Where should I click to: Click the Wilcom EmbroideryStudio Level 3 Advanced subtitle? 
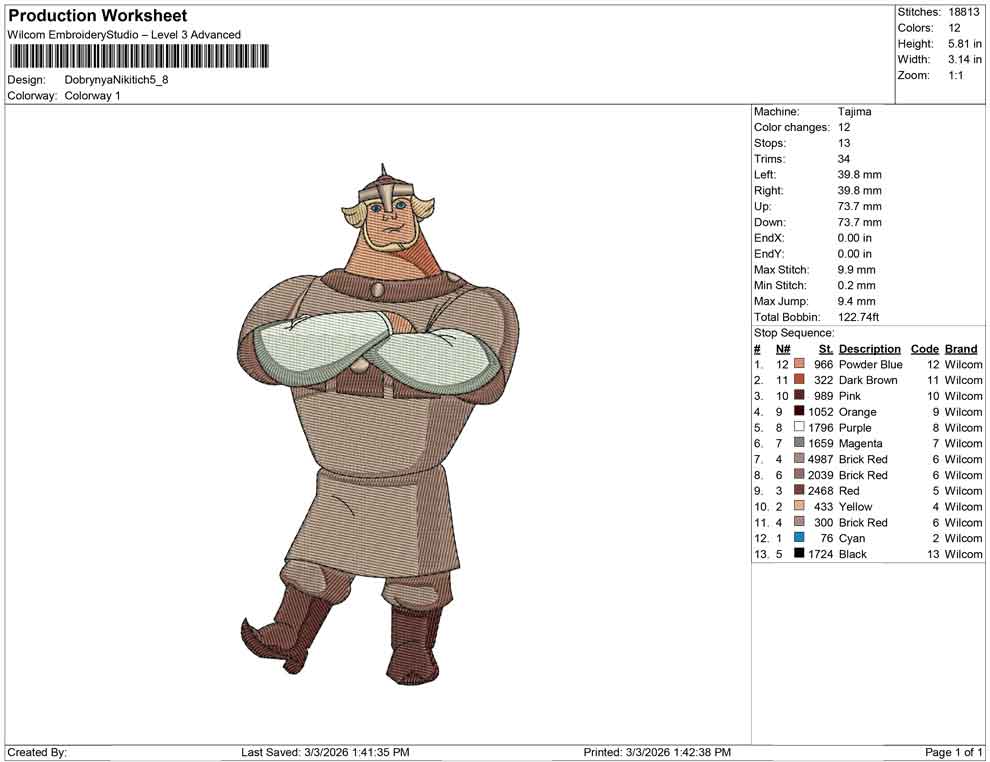click(x=124, y=35)
